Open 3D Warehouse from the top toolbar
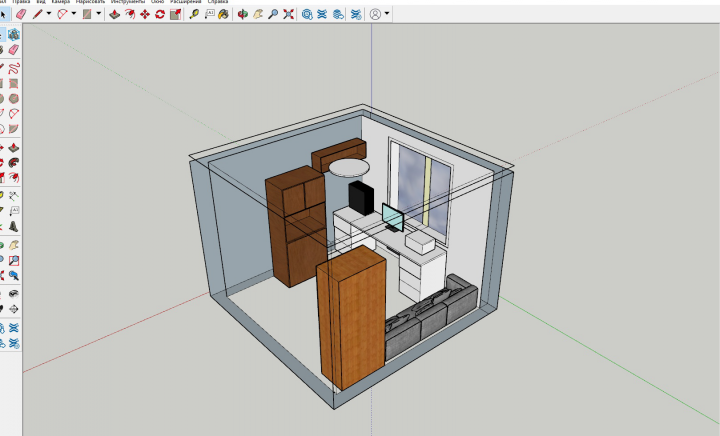Screen dimensions: 720x436 click(x=307, y=14)
